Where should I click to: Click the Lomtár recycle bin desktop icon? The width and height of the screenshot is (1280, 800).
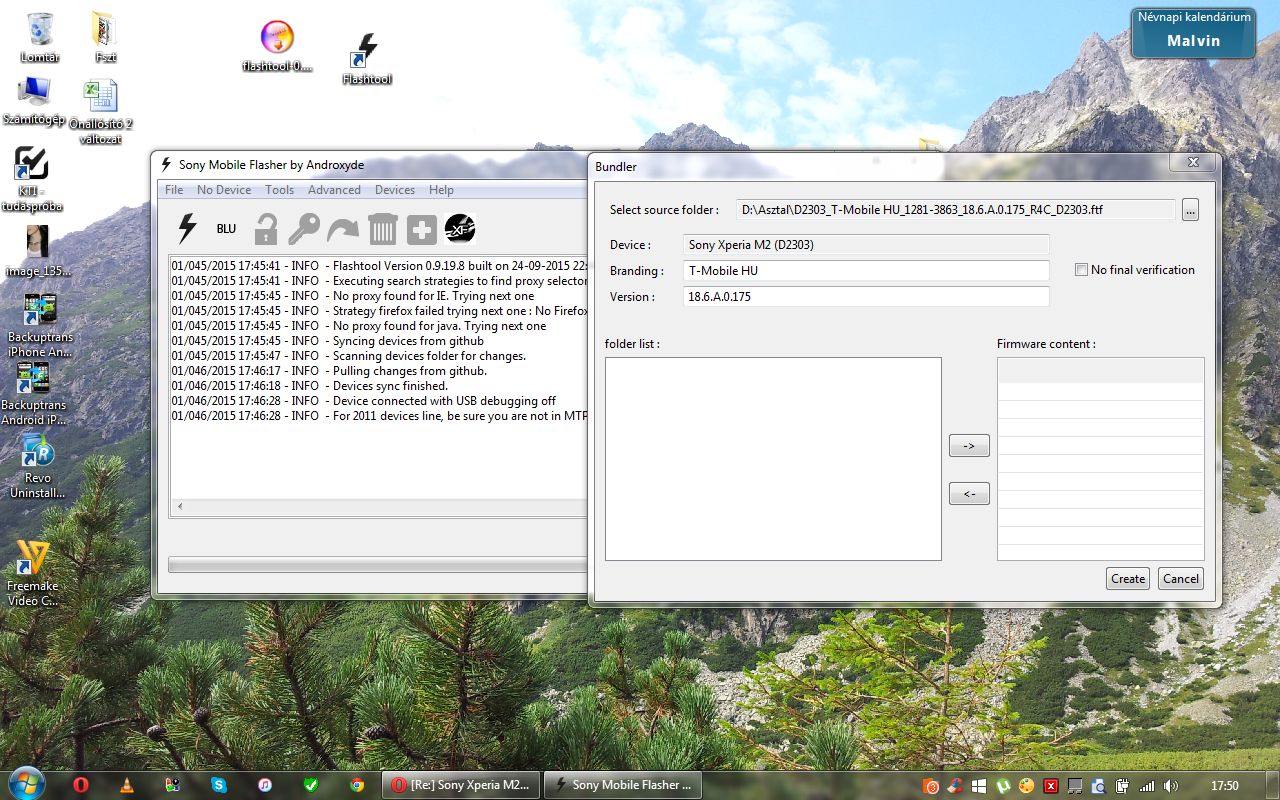[x=40, y=37]
